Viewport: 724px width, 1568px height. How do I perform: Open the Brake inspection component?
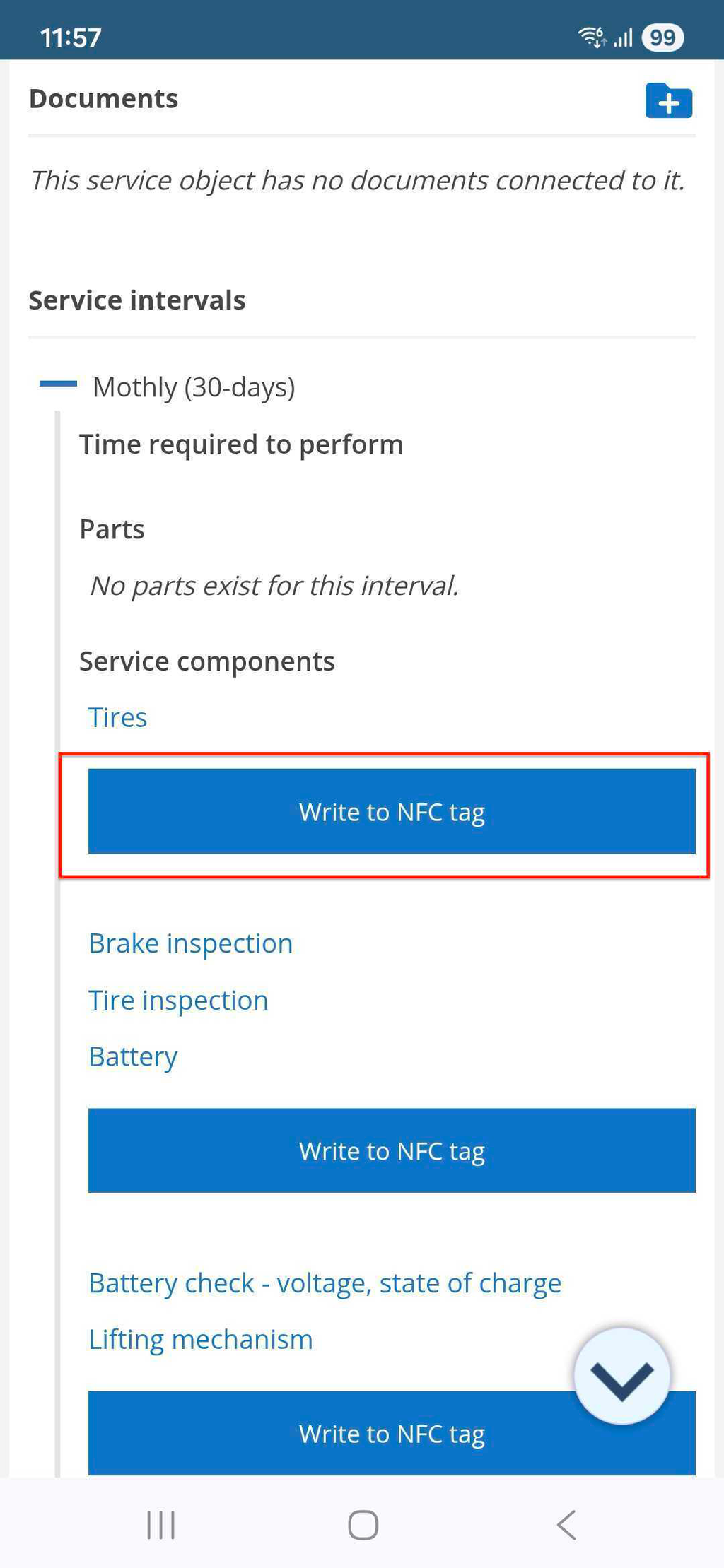[191, 943]
